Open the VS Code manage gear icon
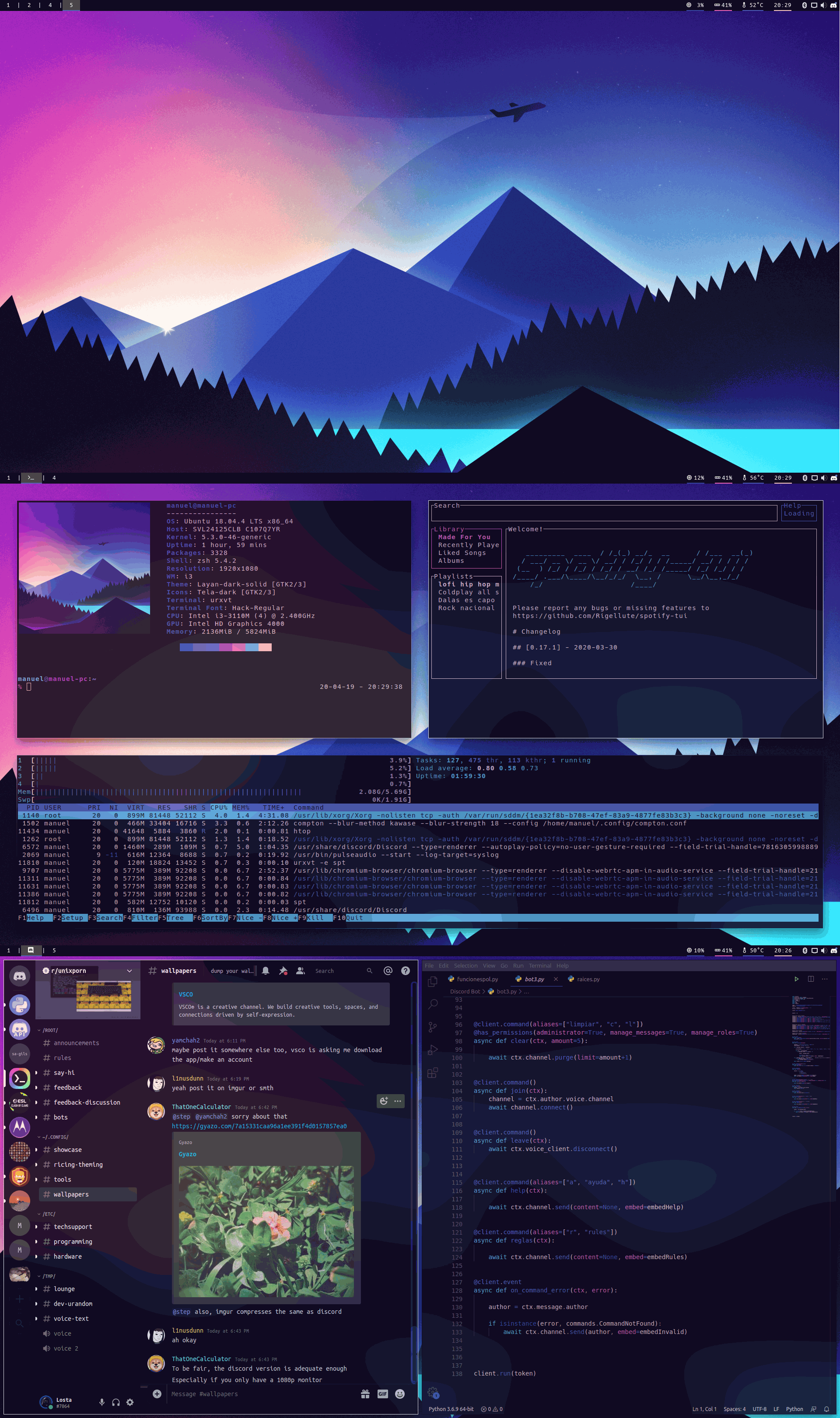The image size is (840, 1418). pyautogui.click(x=434, y=1393)
